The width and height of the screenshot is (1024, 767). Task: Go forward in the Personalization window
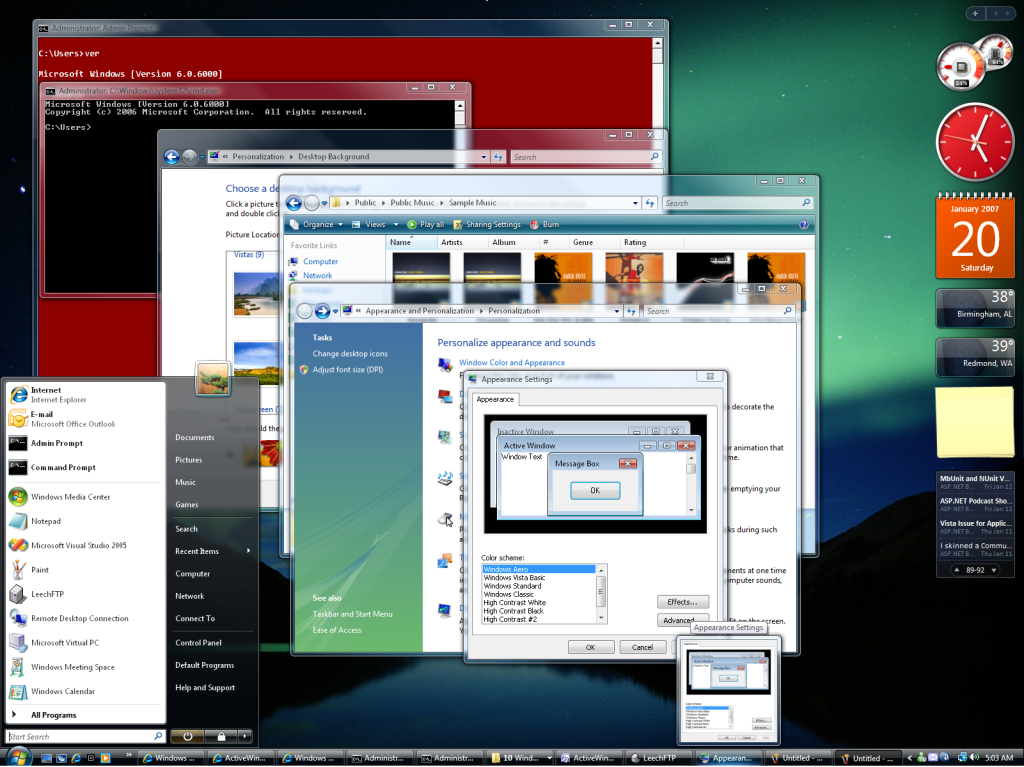[x=322, y=312]
